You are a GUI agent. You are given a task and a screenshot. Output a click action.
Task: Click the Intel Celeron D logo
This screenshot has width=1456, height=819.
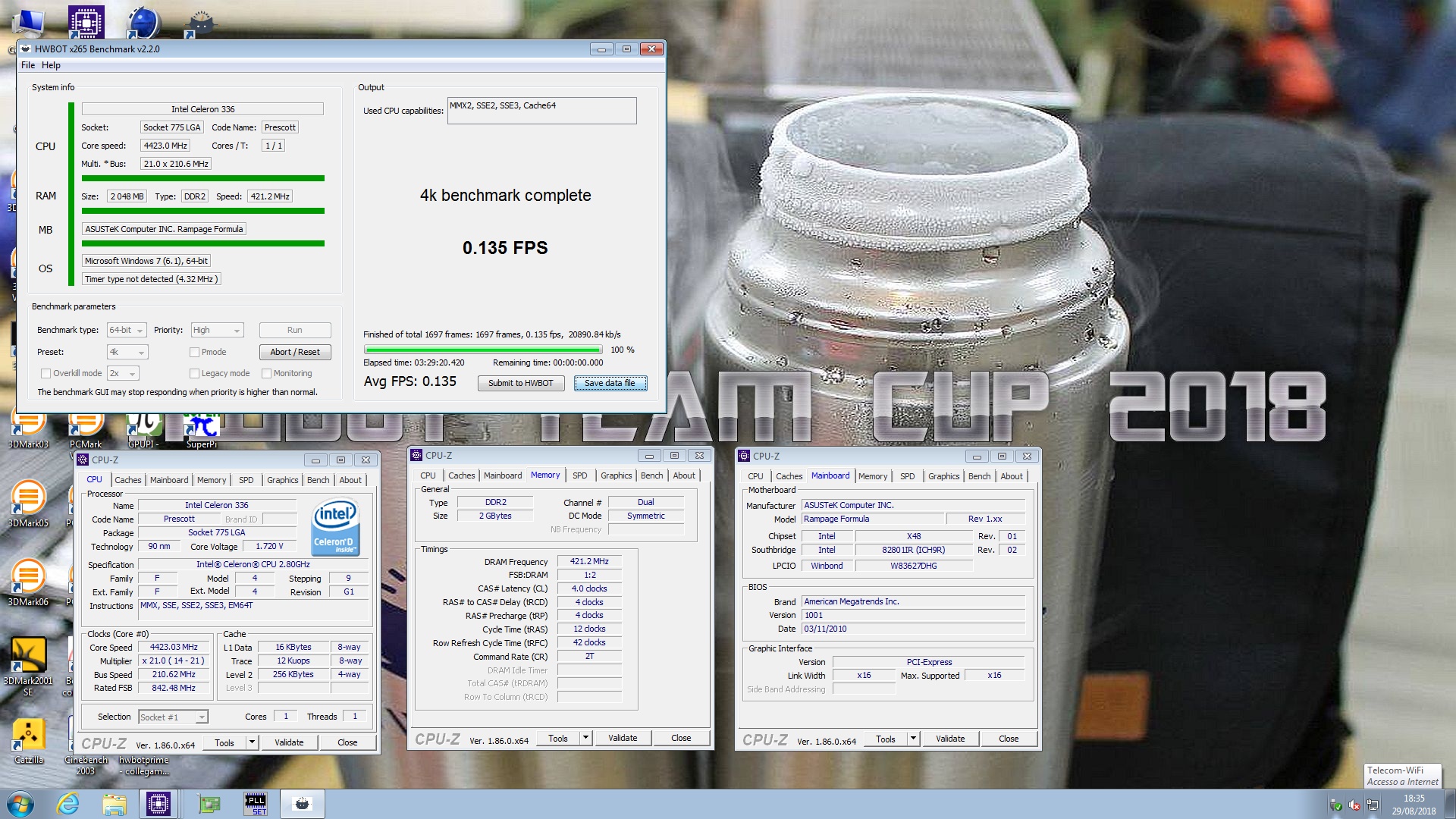(335, 527)
